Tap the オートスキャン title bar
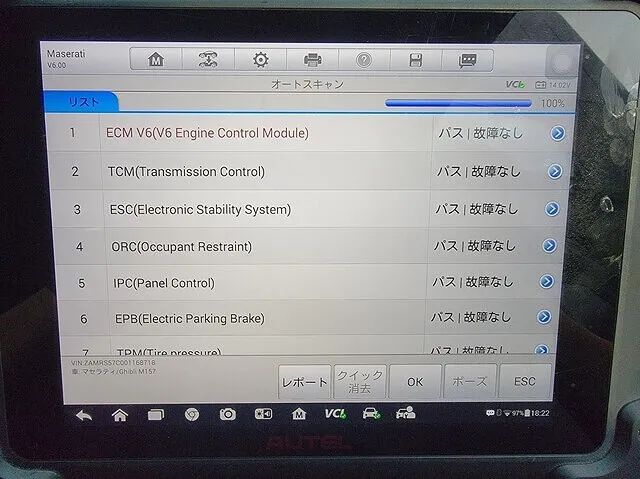Image resolution: width=640 pixels, height=479 pixels. pyautogui.click(x=307, y=84)
